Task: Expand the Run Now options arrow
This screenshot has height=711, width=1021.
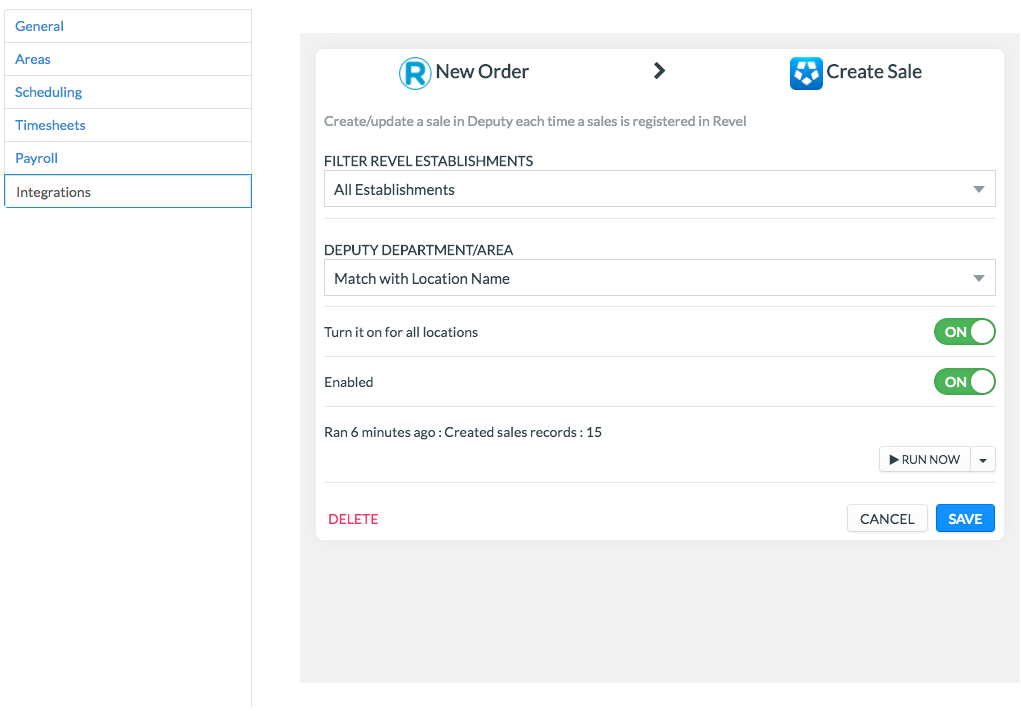Action: pos(983,460)
